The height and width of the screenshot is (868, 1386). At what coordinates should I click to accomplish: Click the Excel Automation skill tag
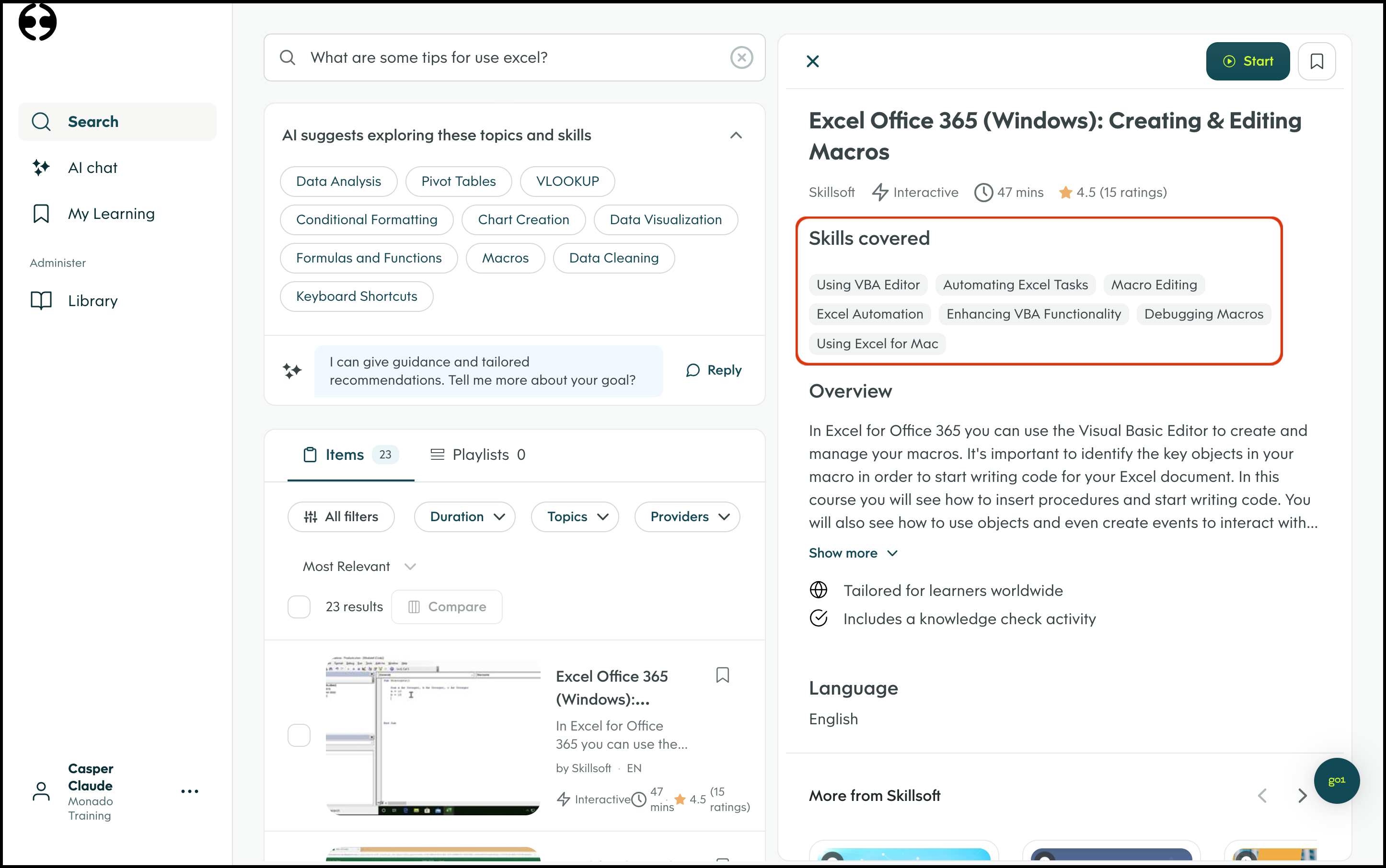pos(870,314)
